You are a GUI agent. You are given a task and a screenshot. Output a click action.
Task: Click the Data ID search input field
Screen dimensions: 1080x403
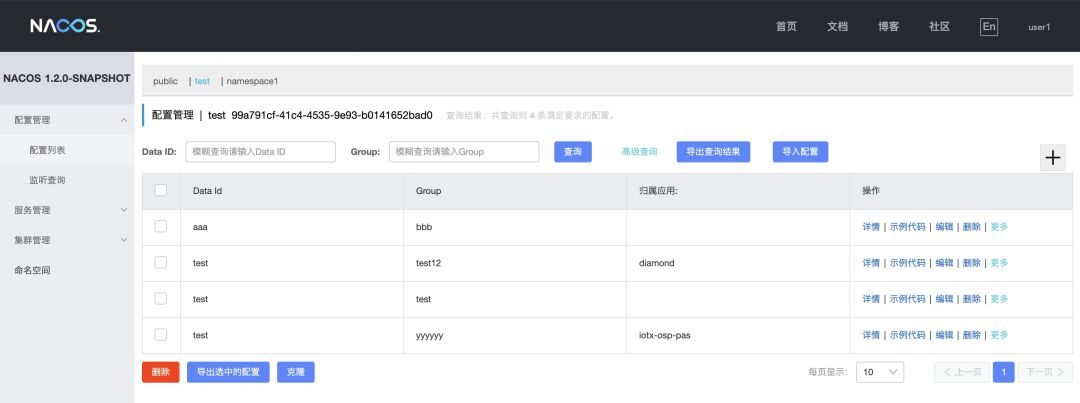[x=260, y=152]
